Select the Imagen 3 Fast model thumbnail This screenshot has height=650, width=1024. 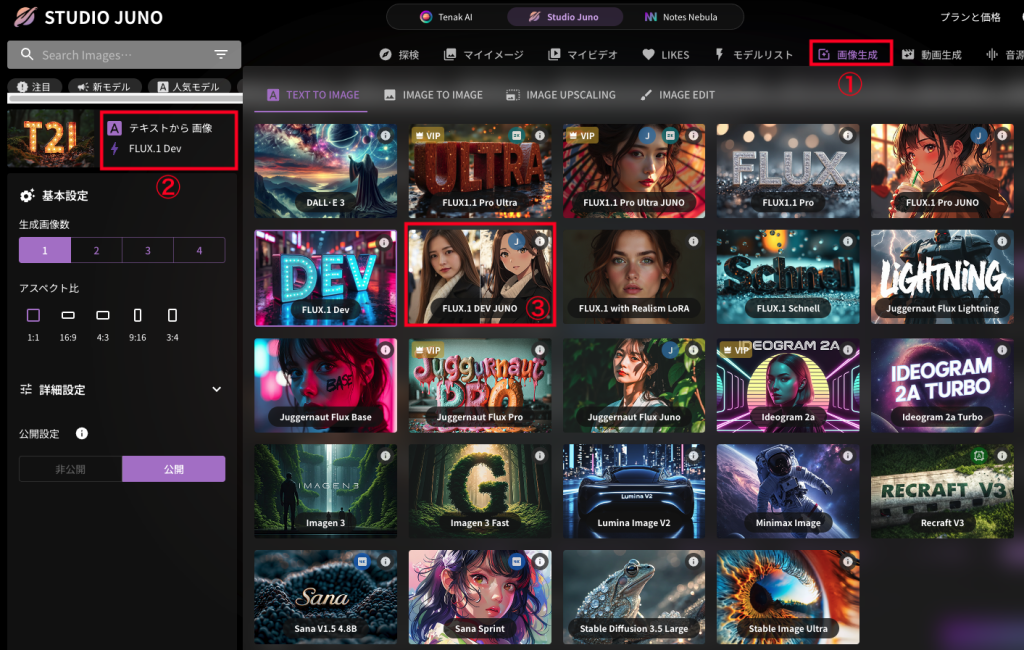point(479,491)
